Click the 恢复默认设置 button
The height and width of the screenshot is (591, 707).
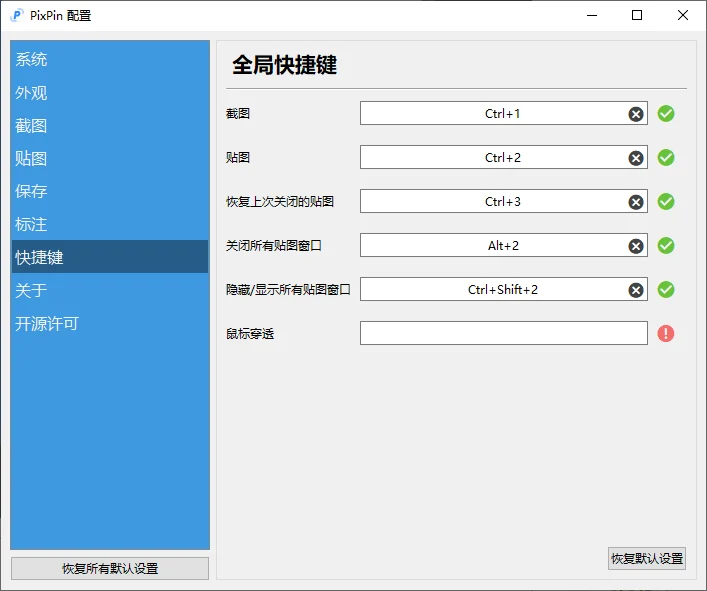(647, 559)
